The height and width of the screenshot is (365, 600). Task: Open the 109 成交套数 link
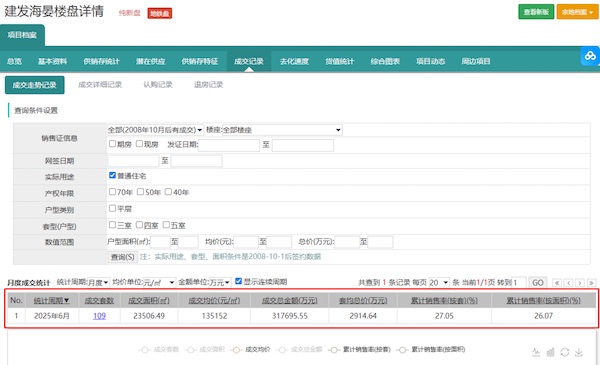click(x=99, y=316)
